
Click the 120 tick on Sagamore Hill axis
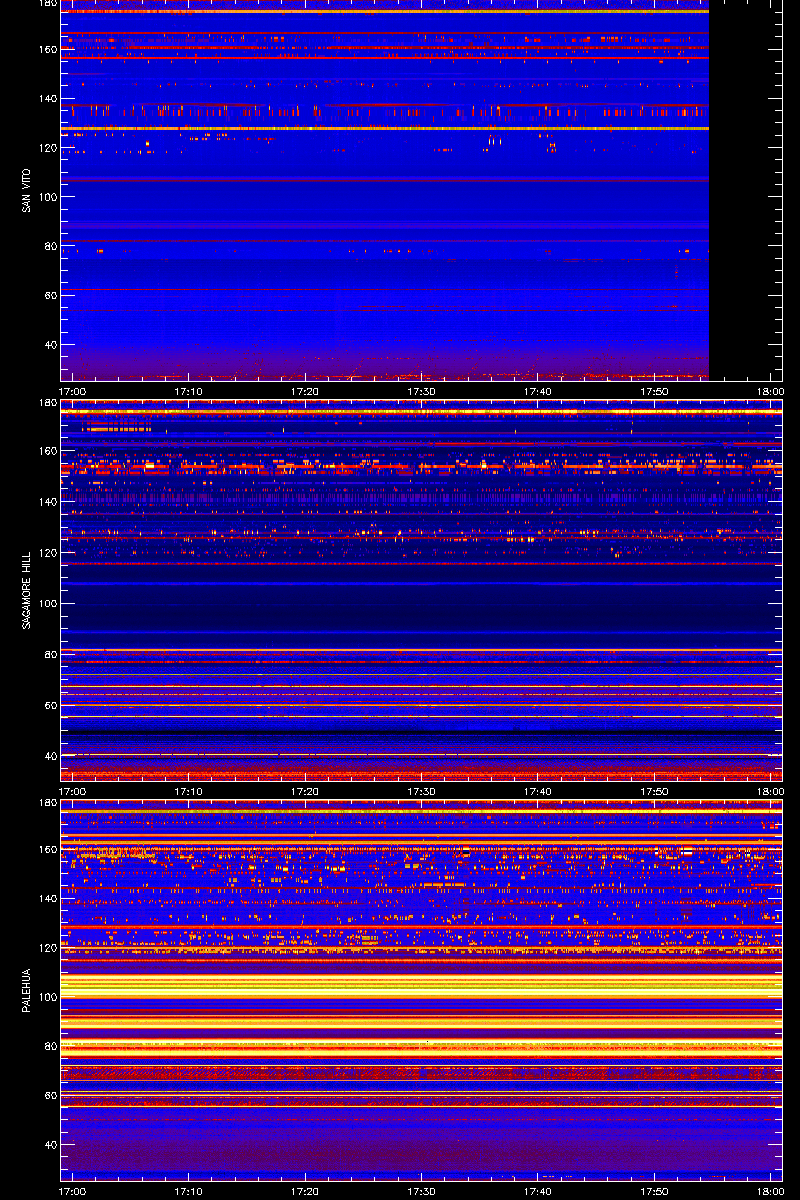tap(47, 553)
